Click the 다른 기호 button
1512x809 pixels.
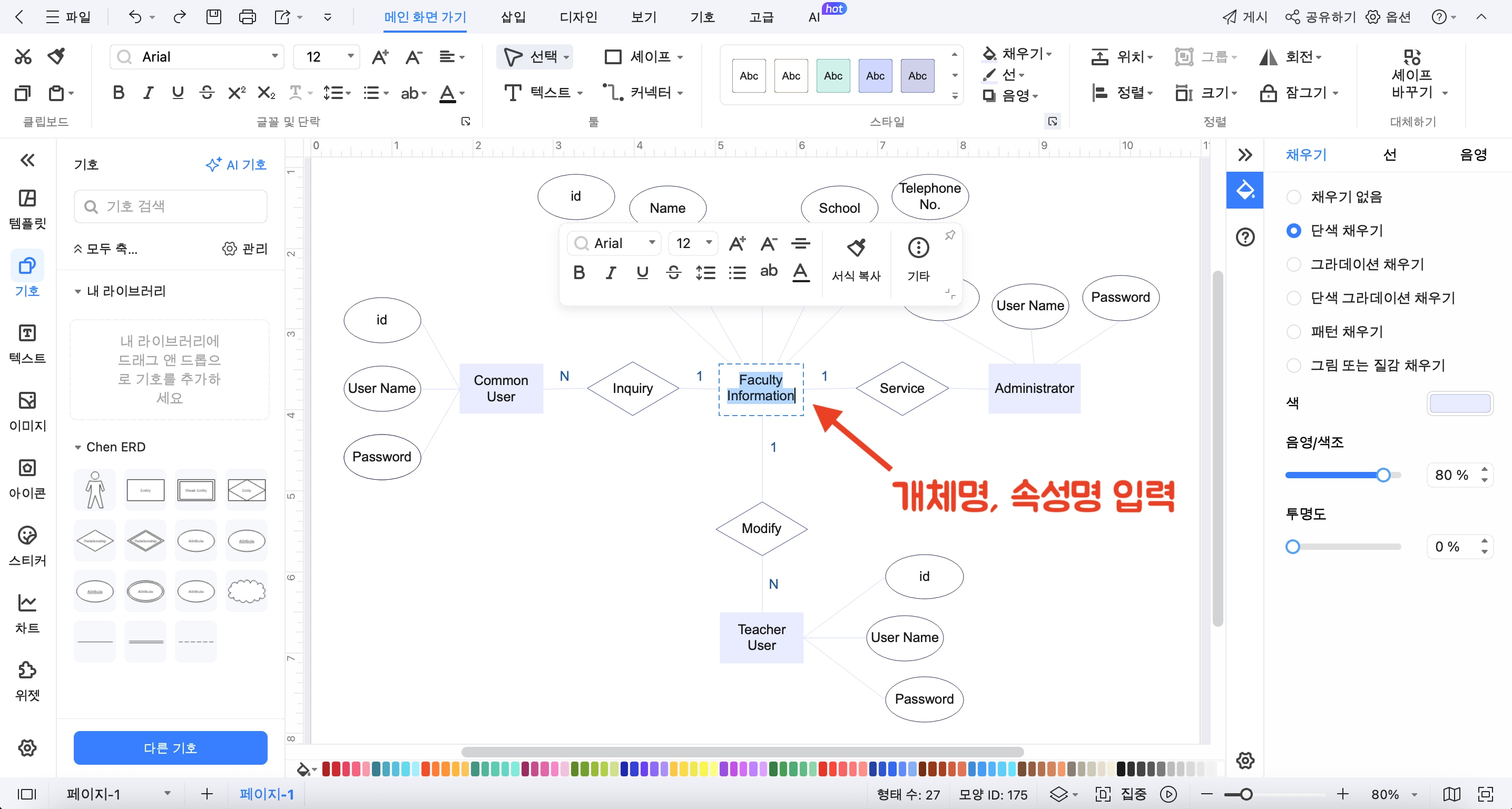pyautogui.click(x=170, y=747)
